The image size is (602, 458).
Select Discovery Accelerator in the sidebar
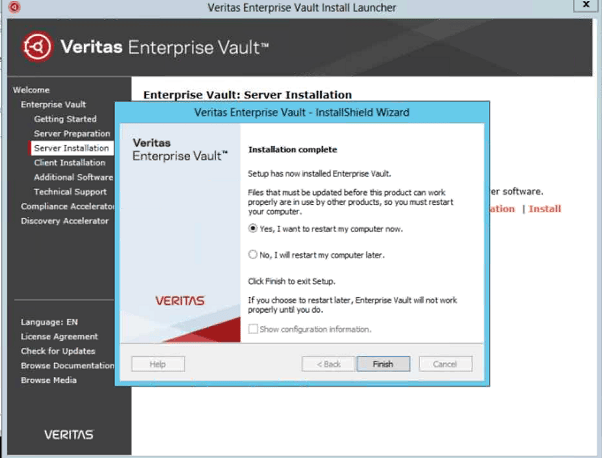tap(65, 221)
